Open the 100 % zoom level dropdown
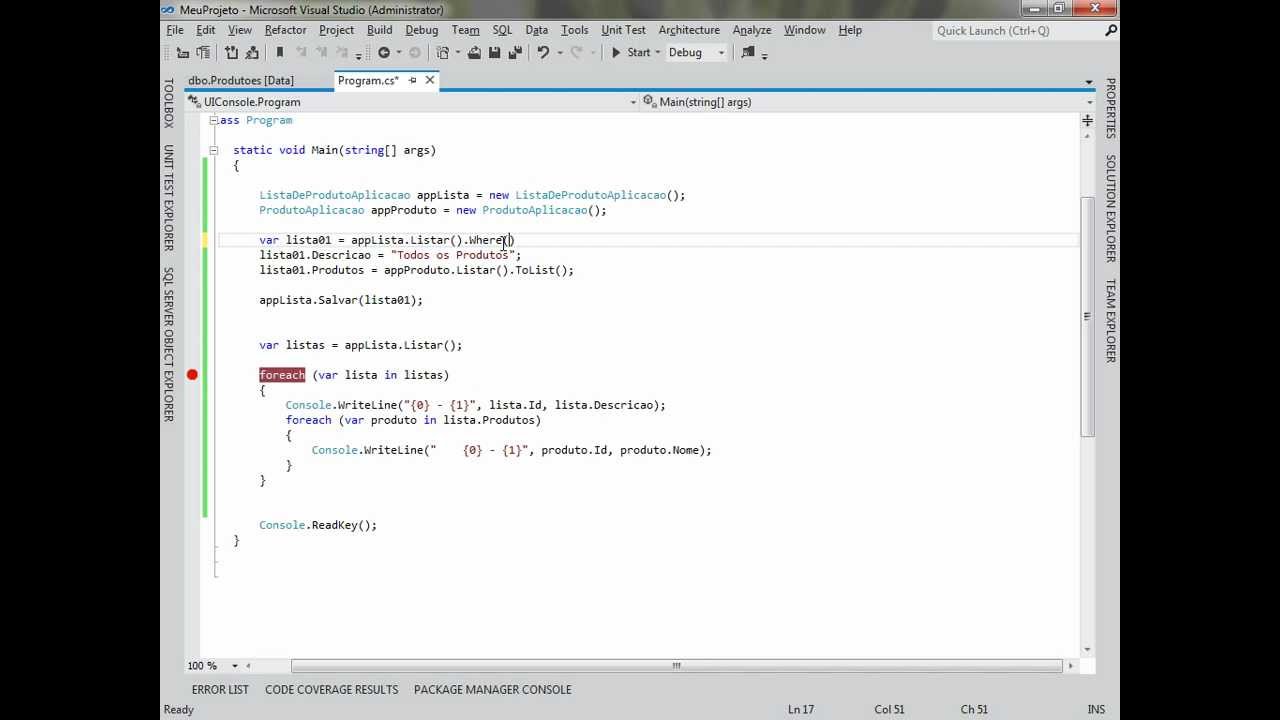Image resolution: width=1280 pixels, height=720 pixels. (235, 666)
